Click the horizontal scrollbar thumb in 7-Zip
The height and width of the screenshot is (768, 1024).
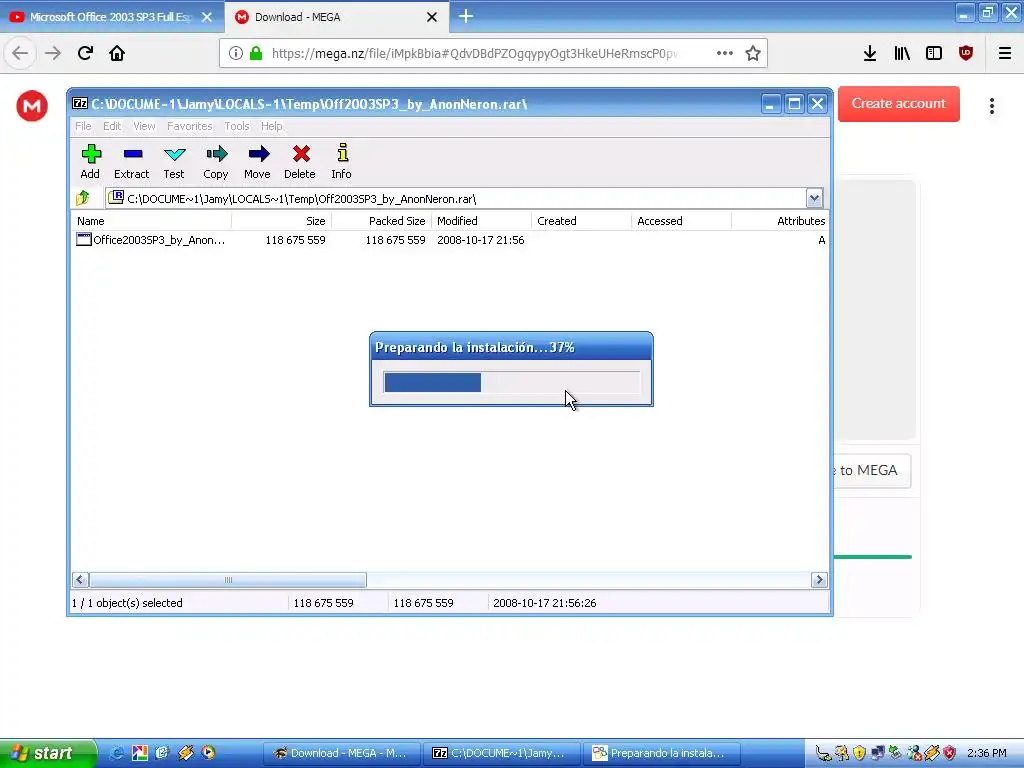click(x=228, y=580)
